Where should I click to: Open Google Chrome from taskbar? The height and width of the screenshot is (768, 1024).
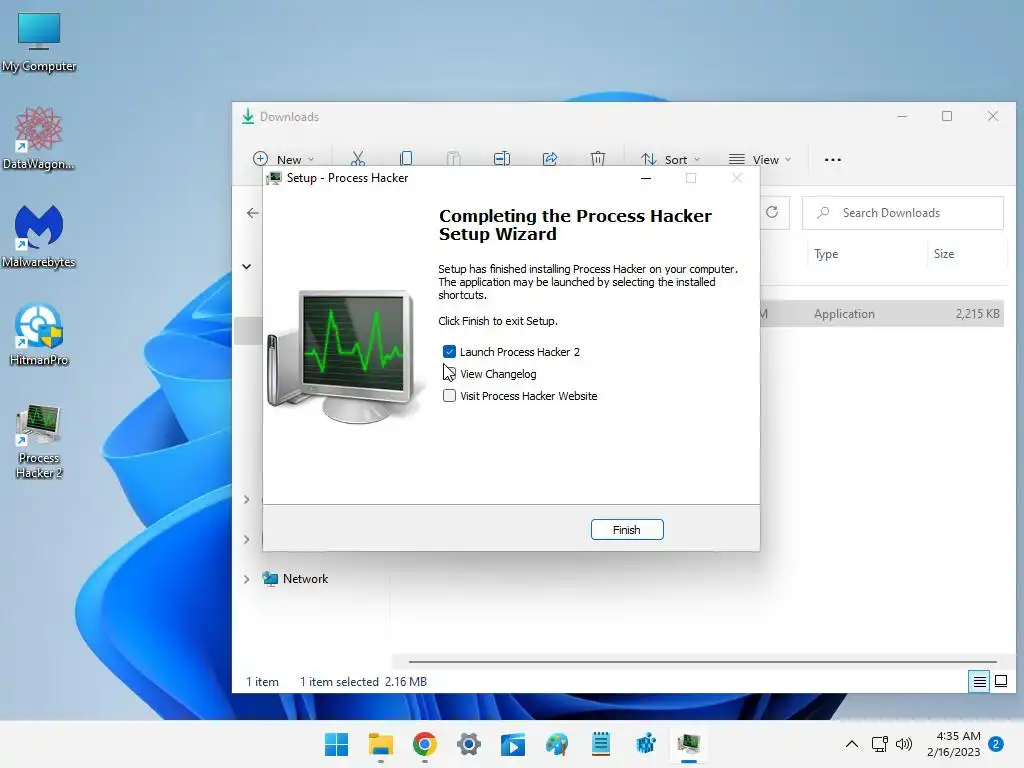424,744
